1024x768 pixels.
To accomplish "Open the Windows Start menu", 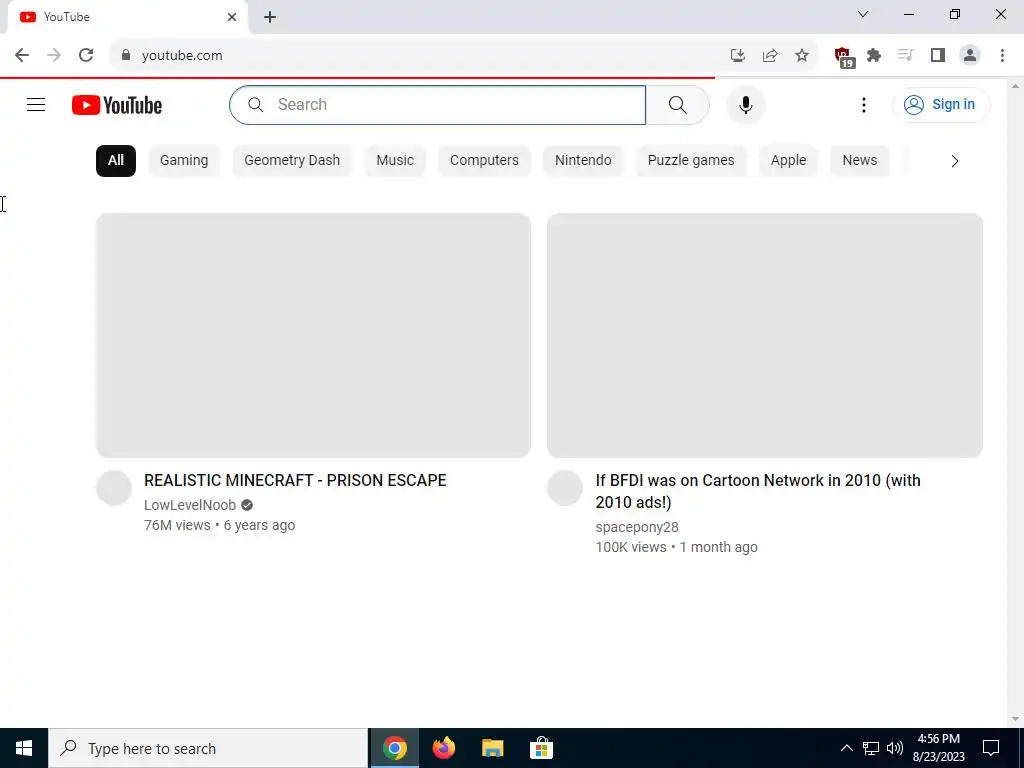I will point(24,748).
